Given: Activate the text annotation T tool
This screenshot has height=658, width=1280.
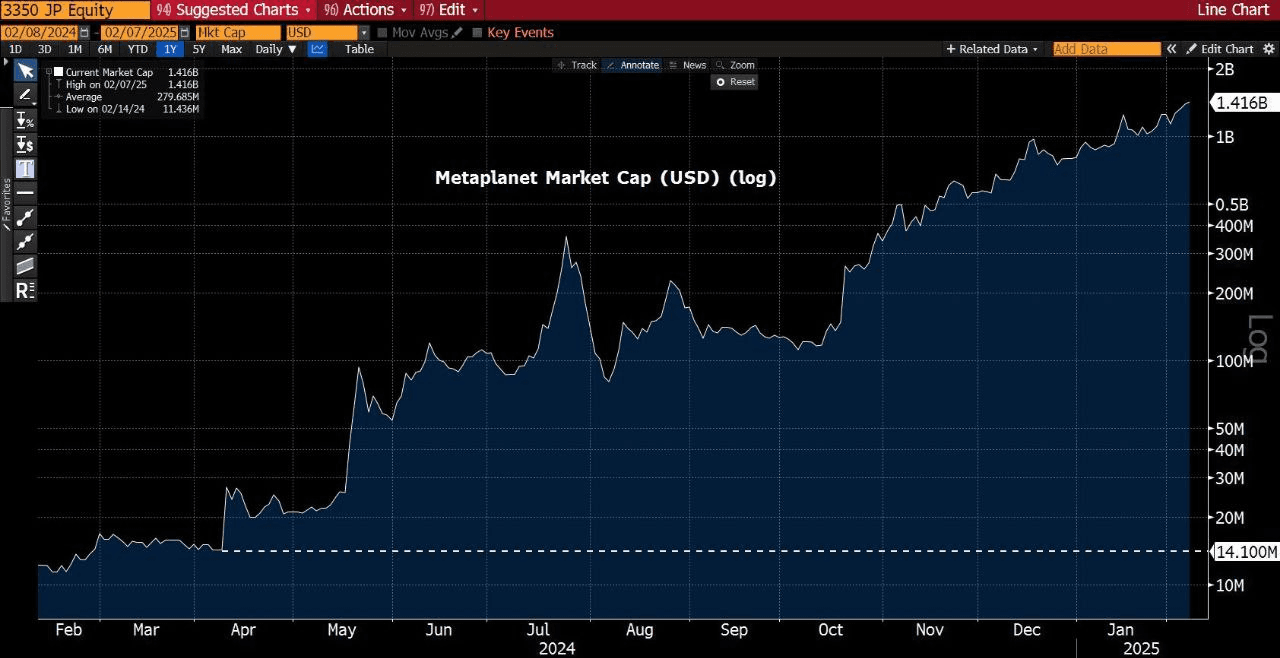Looking at the screenshot, I should pyautogui.click(x=25, y=168).
